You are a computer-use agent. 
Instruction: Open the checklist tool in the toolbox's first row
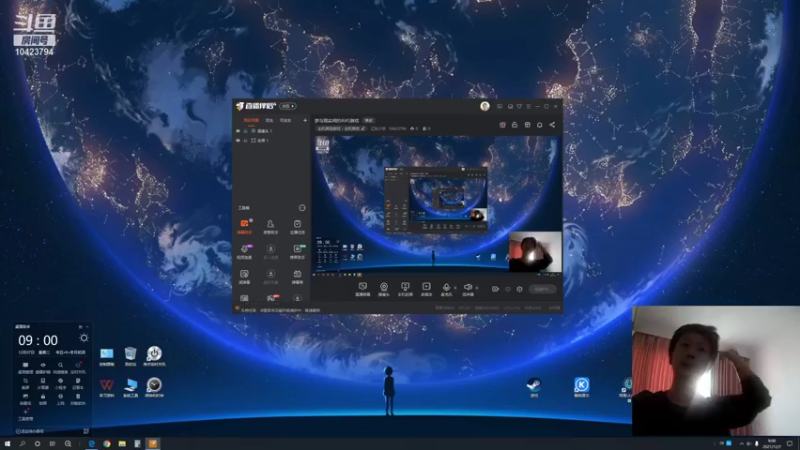click(297, 226)
